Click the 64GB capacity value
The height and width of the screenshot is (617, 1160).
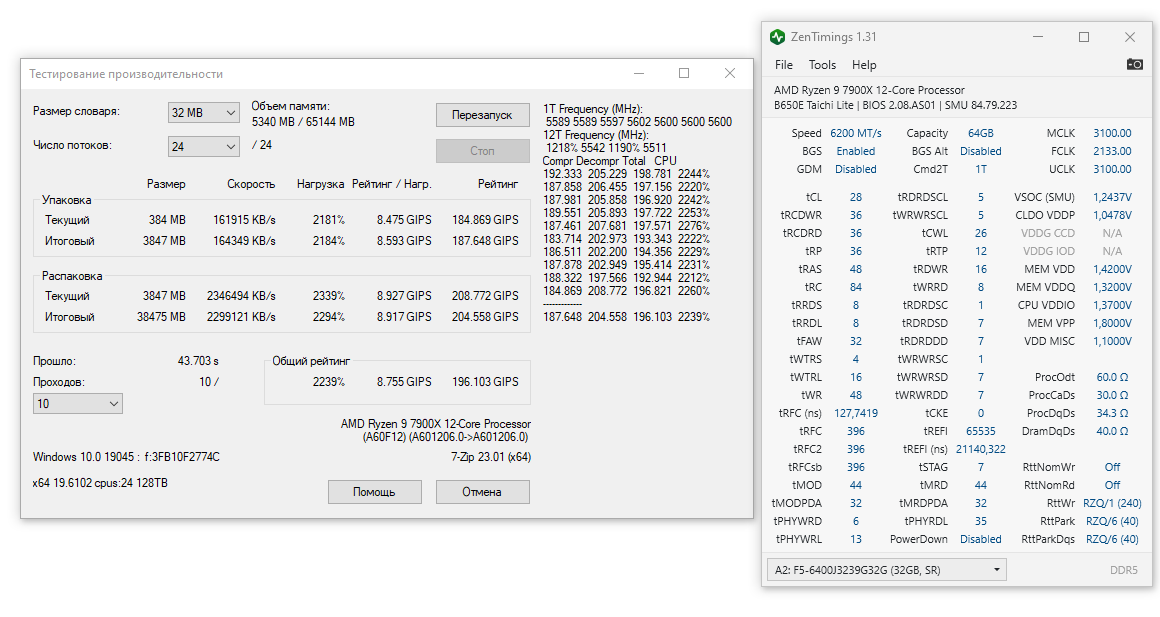pos(980,133)
